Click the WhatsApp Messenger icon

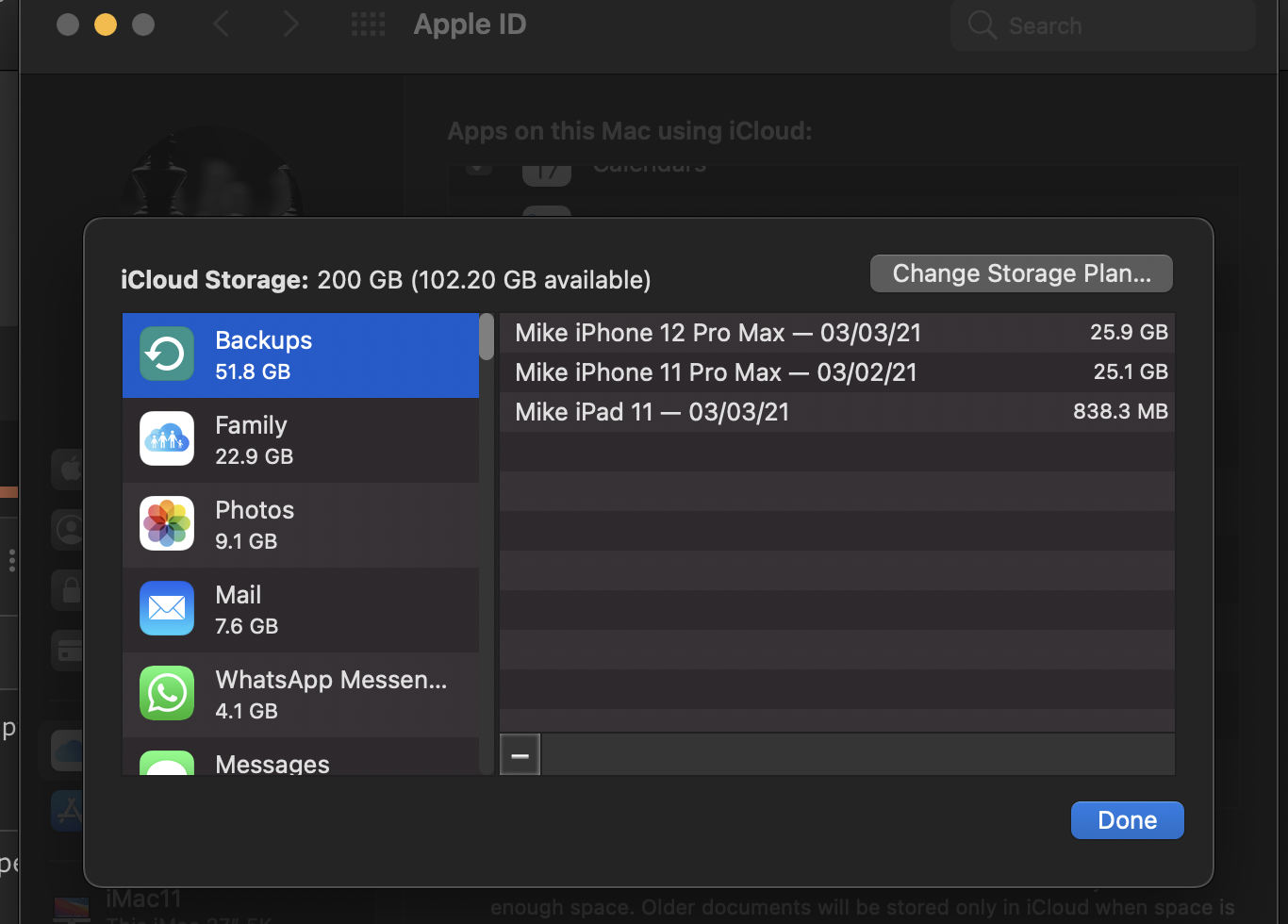click(x=167, y=694)
